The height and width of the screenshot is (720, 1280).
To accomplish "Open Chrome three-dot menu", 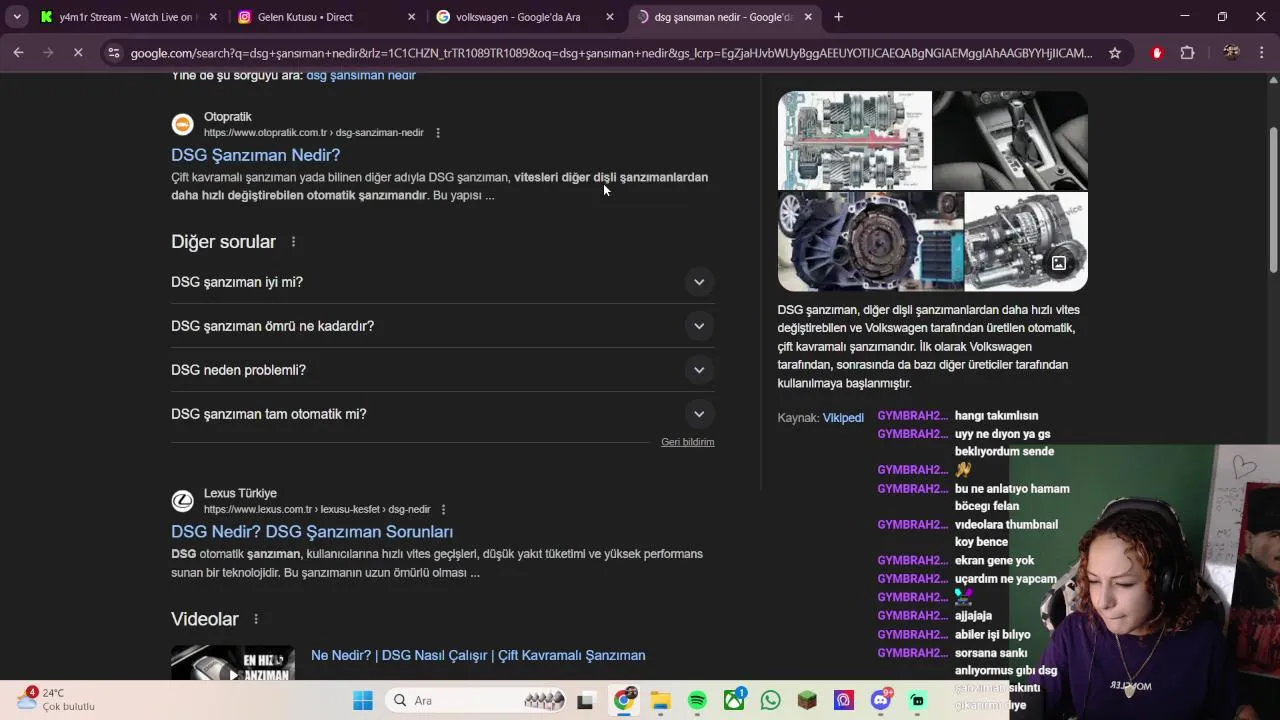I will pyautogui.click(x=1260, y=53).
